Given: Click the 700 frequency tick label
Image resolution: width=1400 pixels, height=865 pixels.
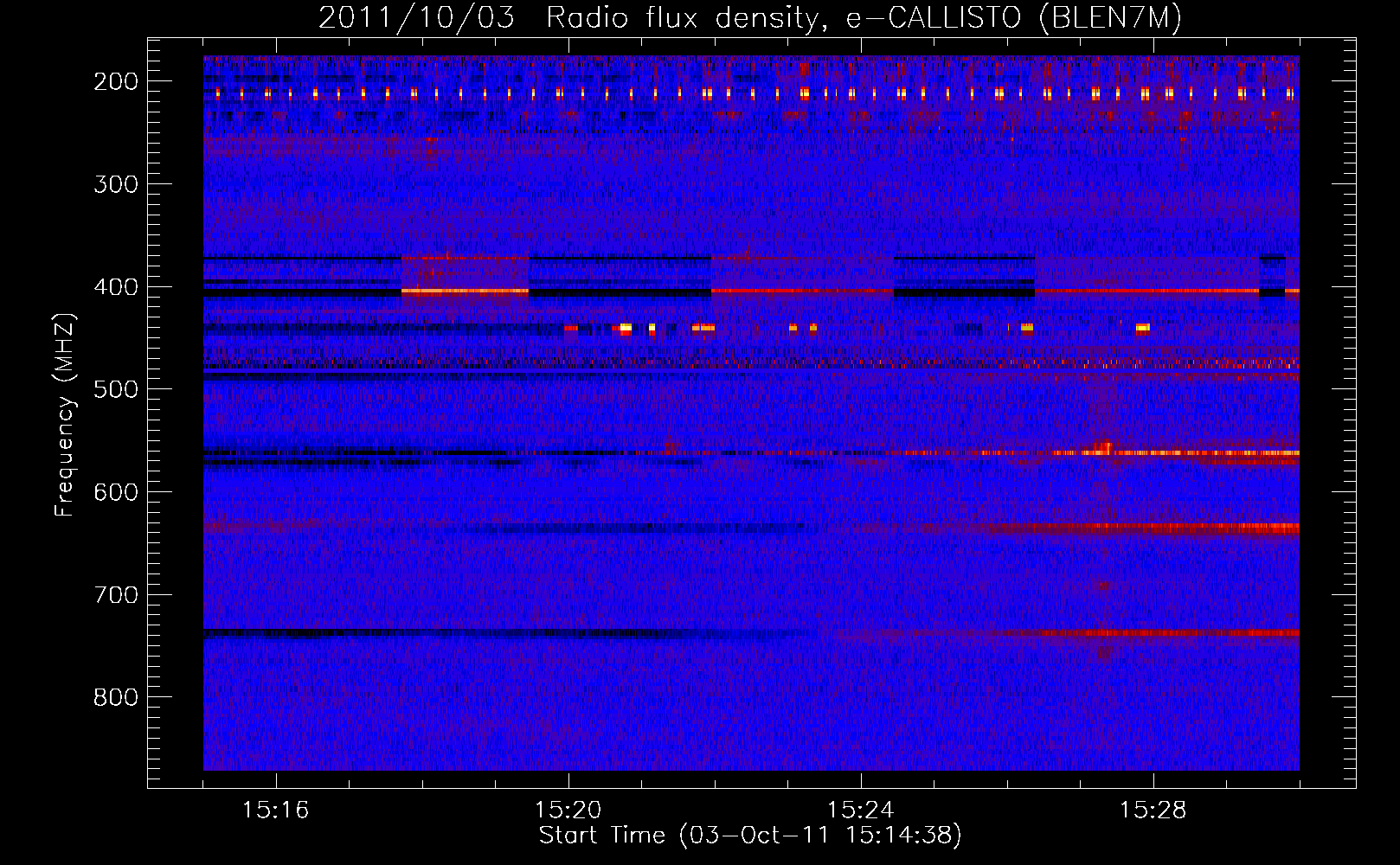Looking at the screenshot, I should coord(115,595).
